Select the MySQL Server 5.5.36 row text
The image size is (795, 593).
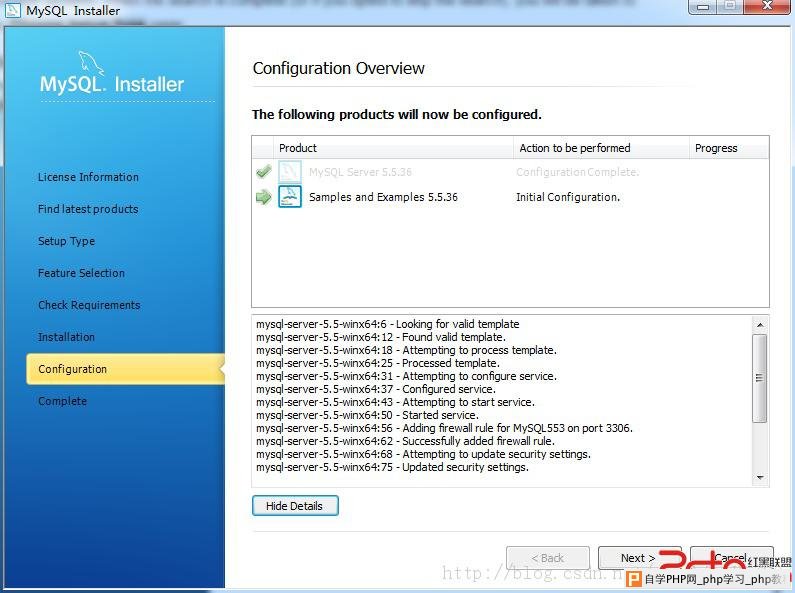360,172
